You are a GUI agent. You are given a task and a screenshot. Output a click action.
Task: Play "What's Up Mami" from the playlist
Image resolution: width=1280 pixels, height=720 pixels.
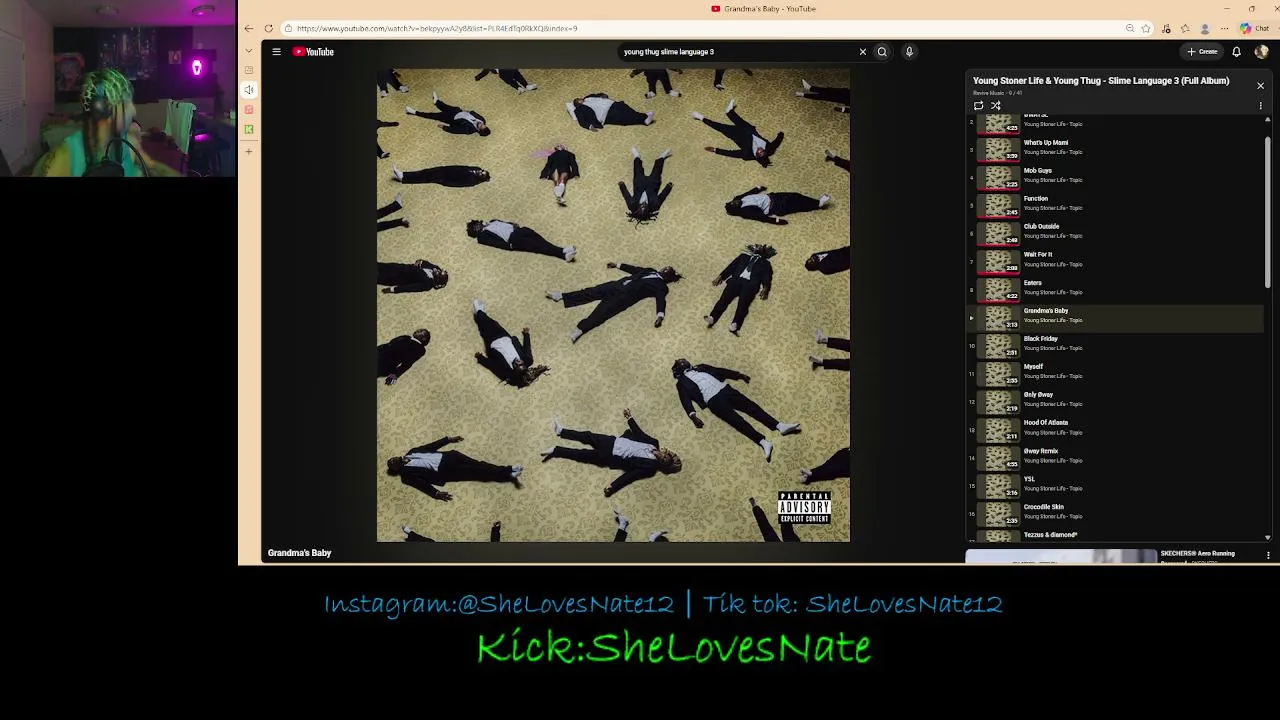click(1115, 148)
